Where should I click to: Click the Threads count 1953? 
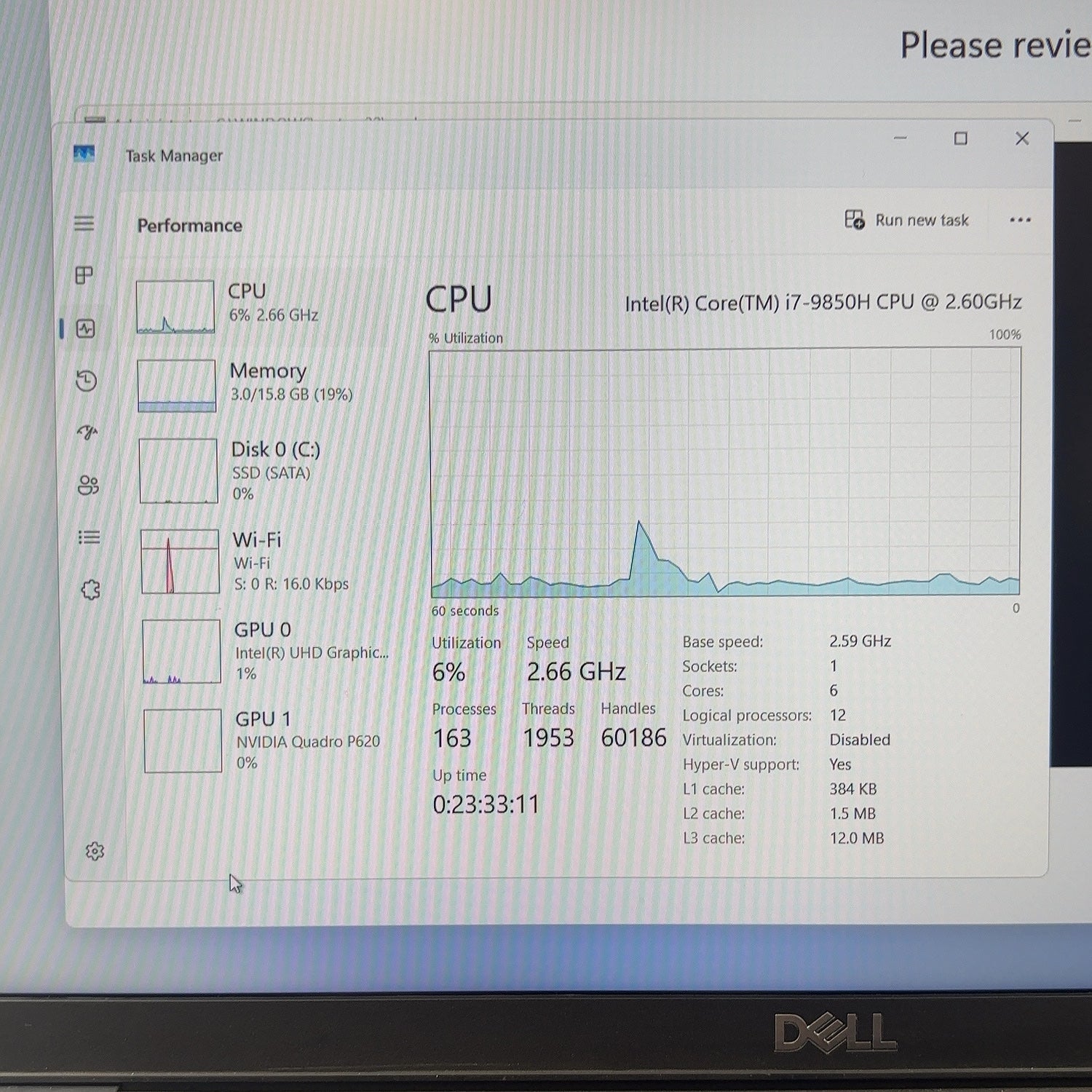pos(548,737)
